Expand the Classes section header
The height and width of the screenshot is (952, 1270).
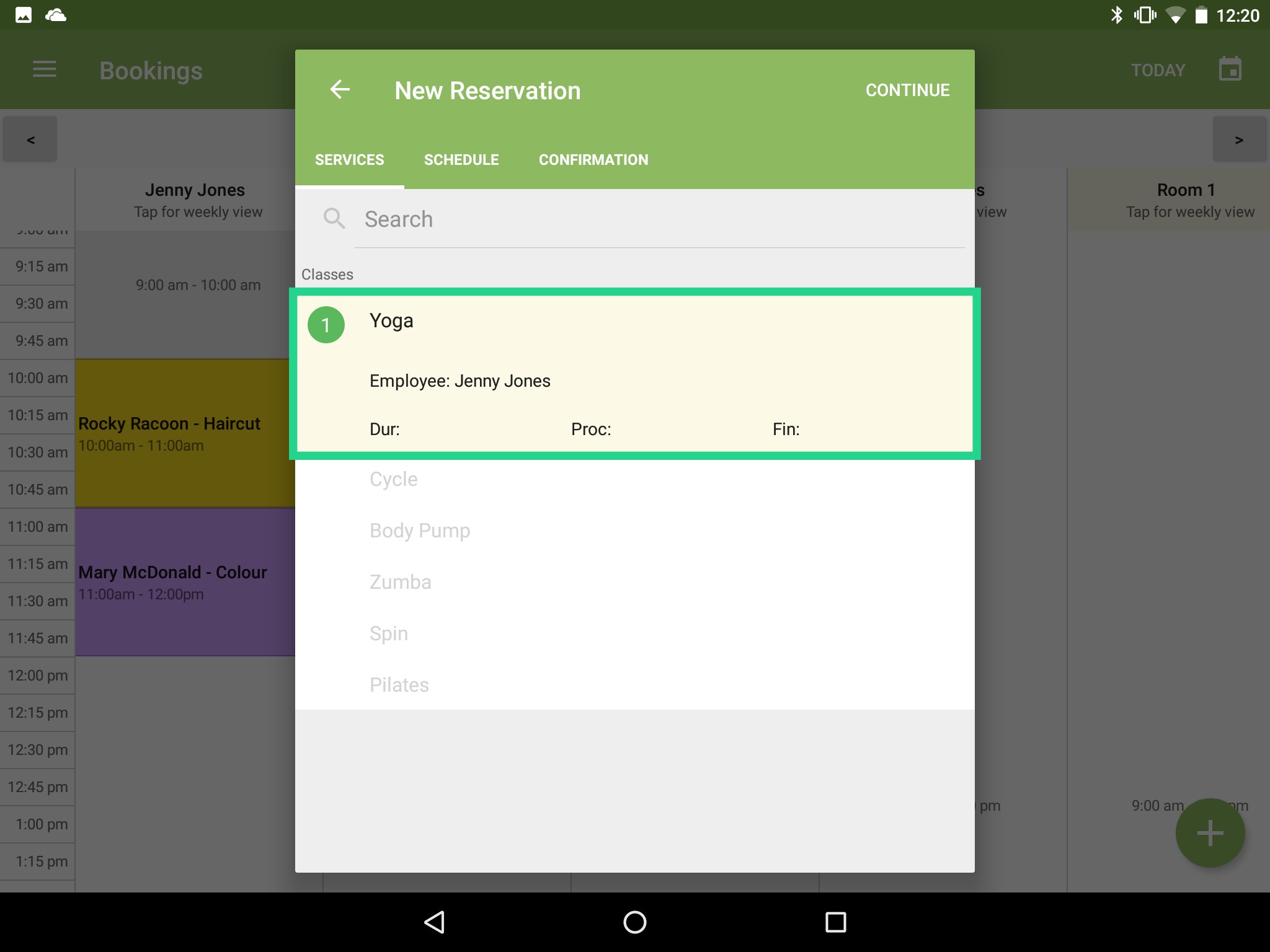pyautogui.click(x=328, y=273)
